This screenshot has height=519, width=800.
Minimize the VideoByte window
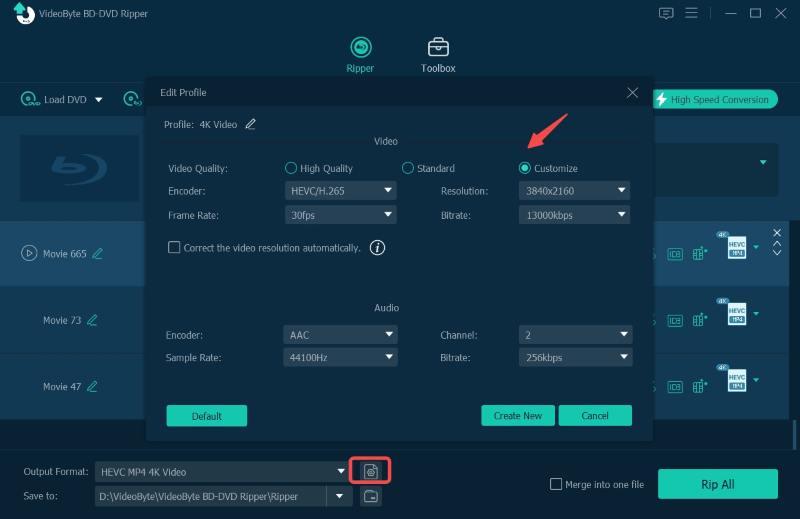point(731,13)
